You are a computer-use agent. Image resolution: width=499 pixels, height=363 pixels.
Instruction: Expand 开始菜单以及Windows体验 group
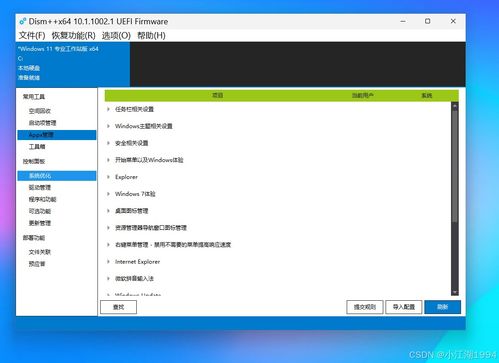tap(108, 160)
